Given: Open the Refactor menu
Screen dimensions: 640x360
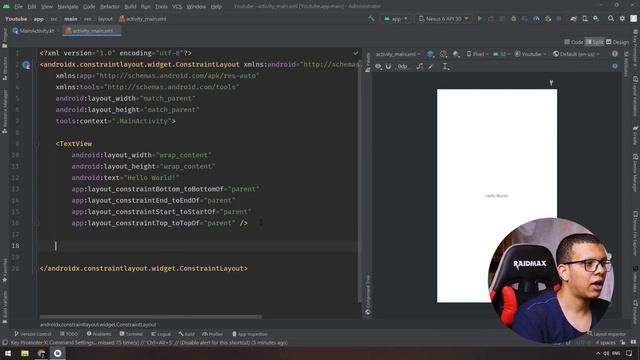Looking at the screenshot, I should click(110, 7).
